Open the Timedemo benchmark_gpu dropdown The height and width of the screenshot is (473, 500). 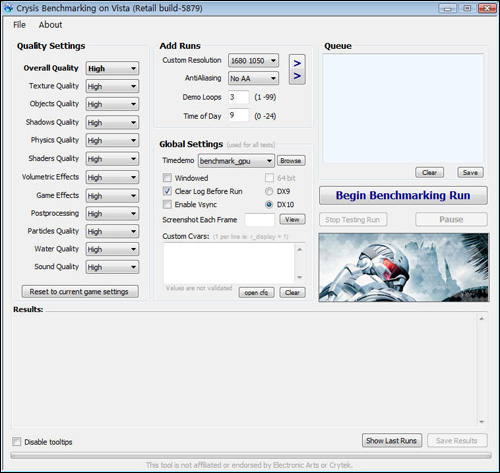point(236,161)
